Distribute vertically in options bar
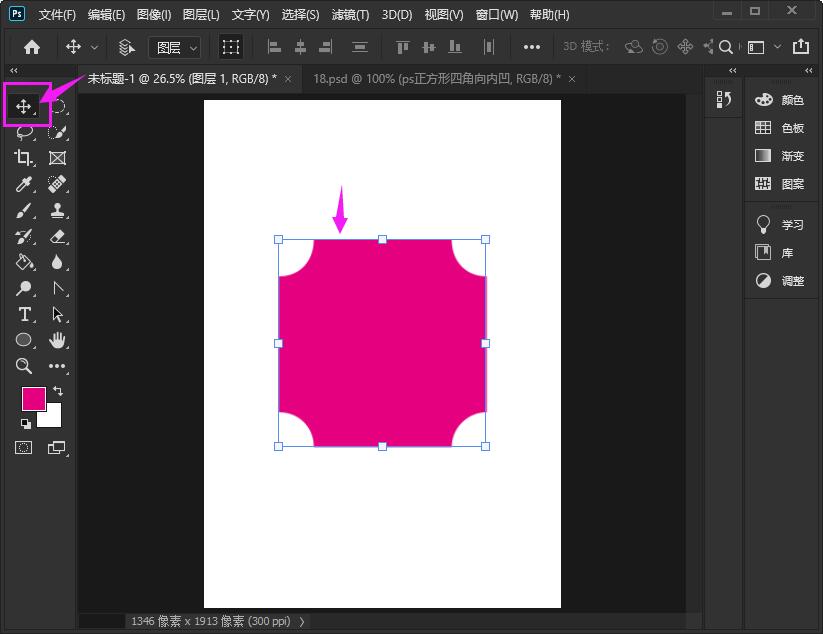Viewport: 823px width, 634px height. [x=360, y=47]
